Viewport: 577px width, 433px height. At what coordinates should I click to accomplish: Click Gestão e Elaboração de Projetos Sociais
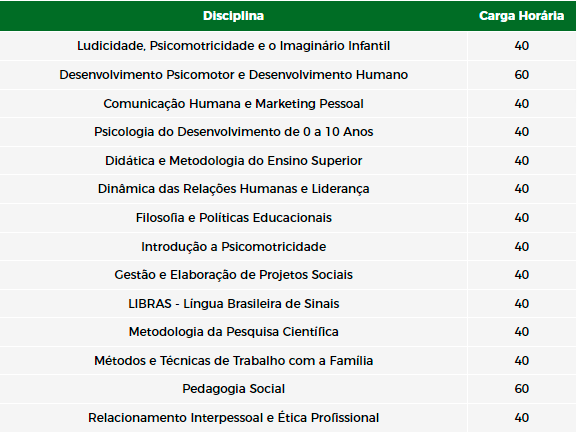click(233, 275)
